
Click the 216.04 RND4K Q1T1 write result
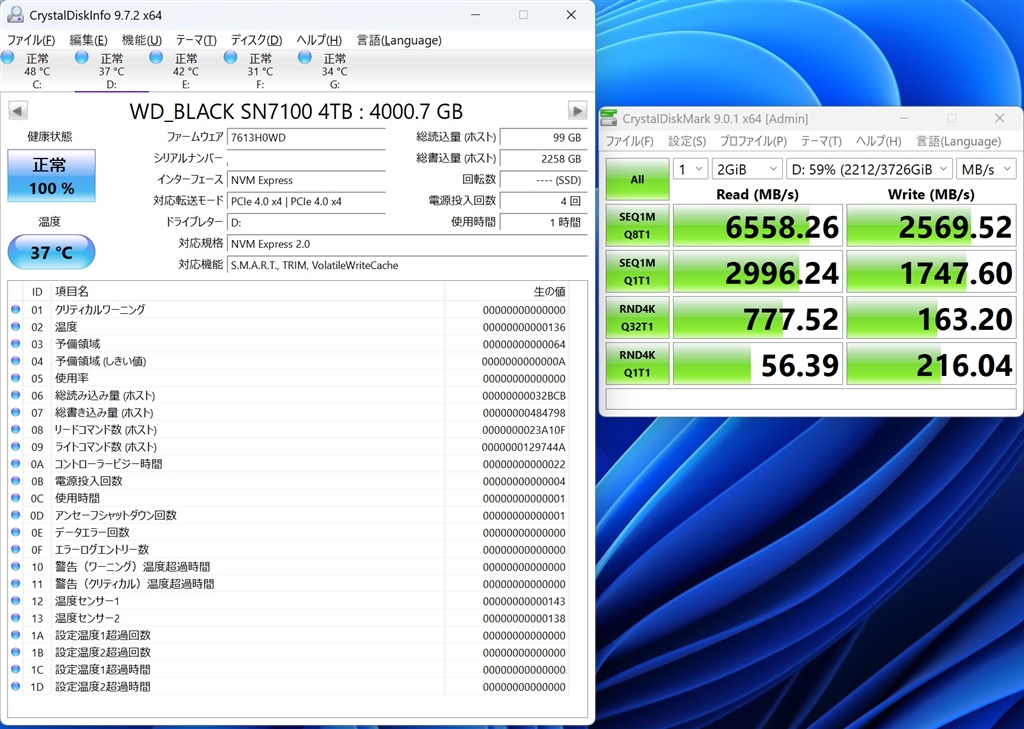click(x=931, y=364)
